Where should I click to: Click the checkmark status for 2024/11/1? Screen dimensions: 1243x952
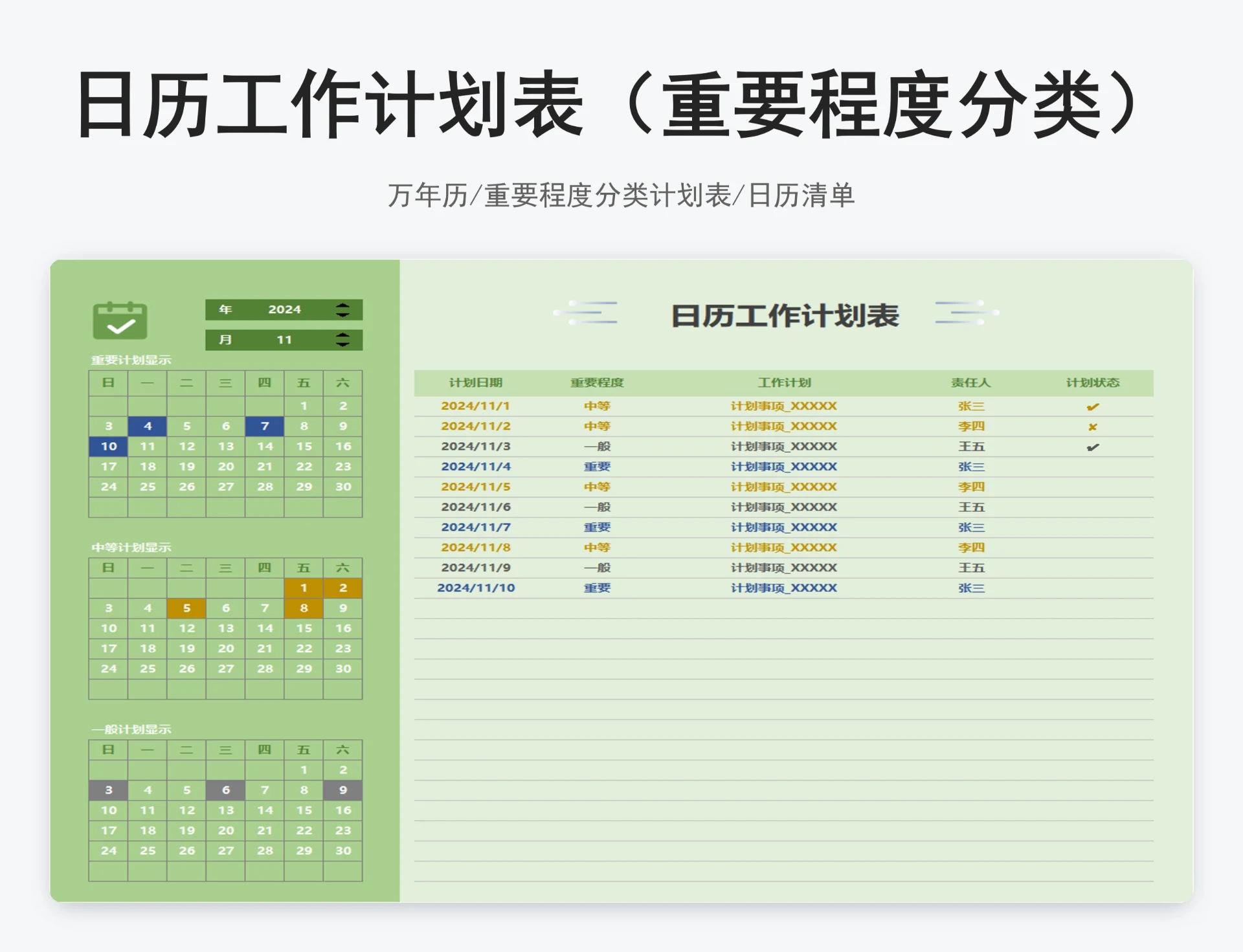tap(1093, 406)
